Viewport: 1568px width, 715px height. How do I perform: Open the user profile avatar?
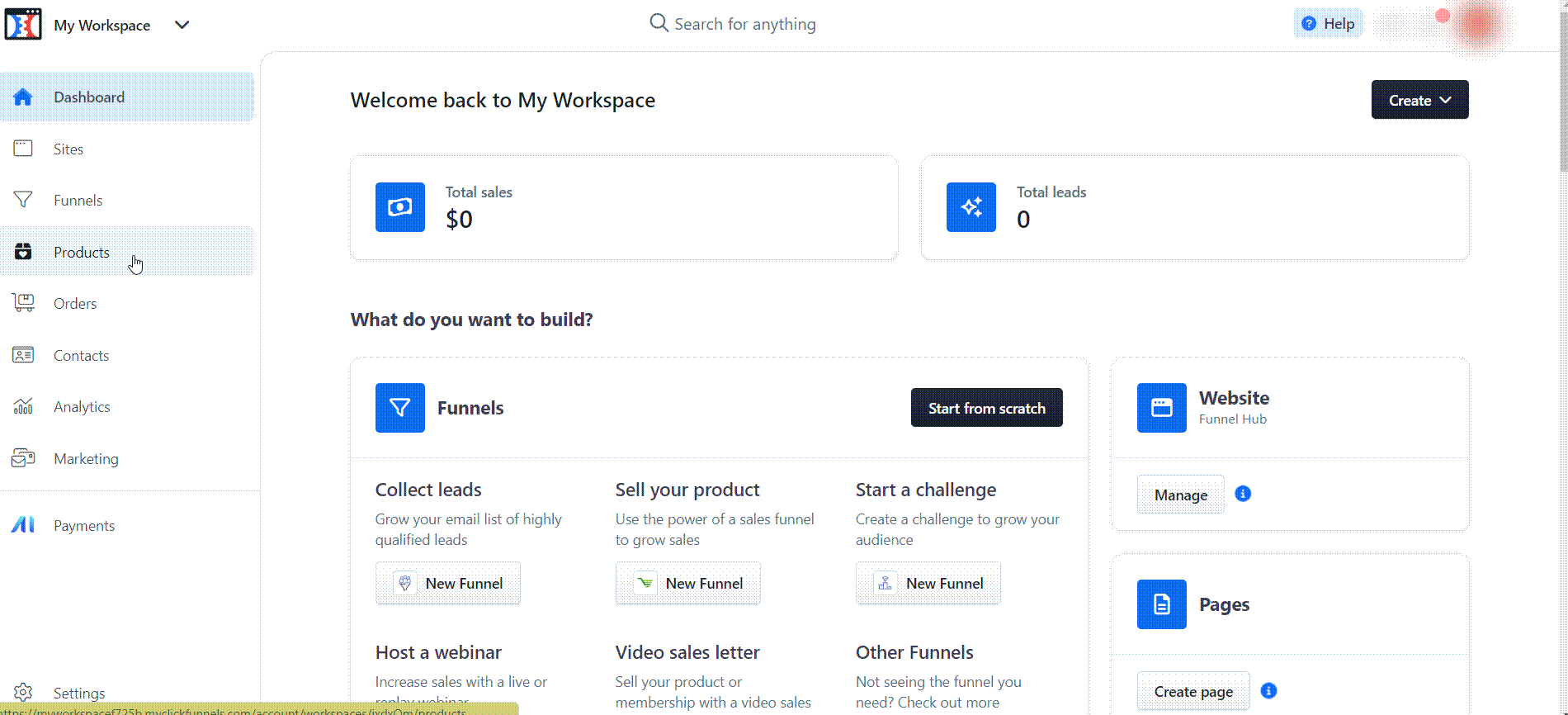coord(1477,24)
